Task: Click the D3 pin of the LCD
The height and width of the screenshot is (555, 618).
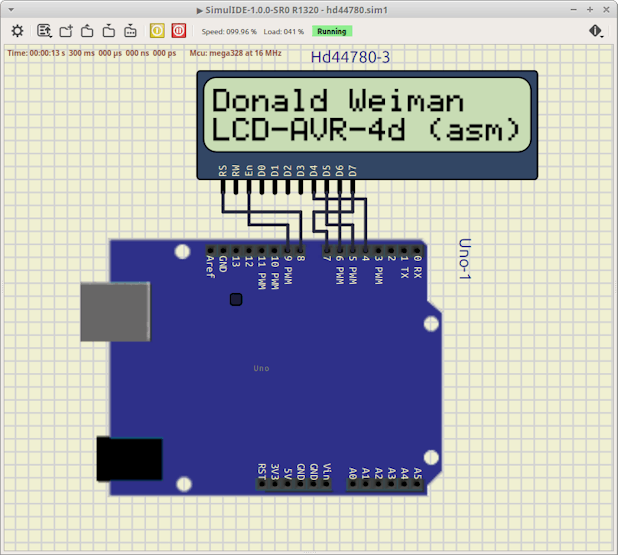Action: point(301,187)
